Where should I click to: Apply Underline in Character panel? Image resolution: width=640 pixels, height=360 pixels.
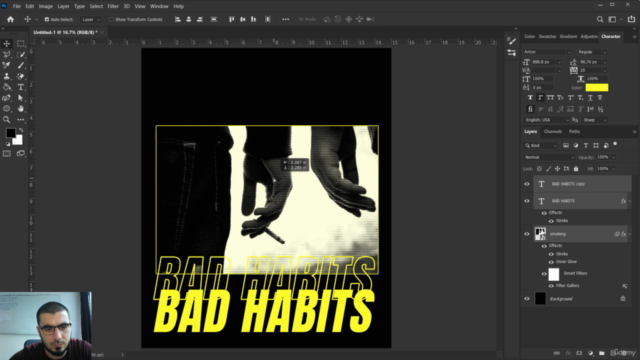tap(590, 98)
